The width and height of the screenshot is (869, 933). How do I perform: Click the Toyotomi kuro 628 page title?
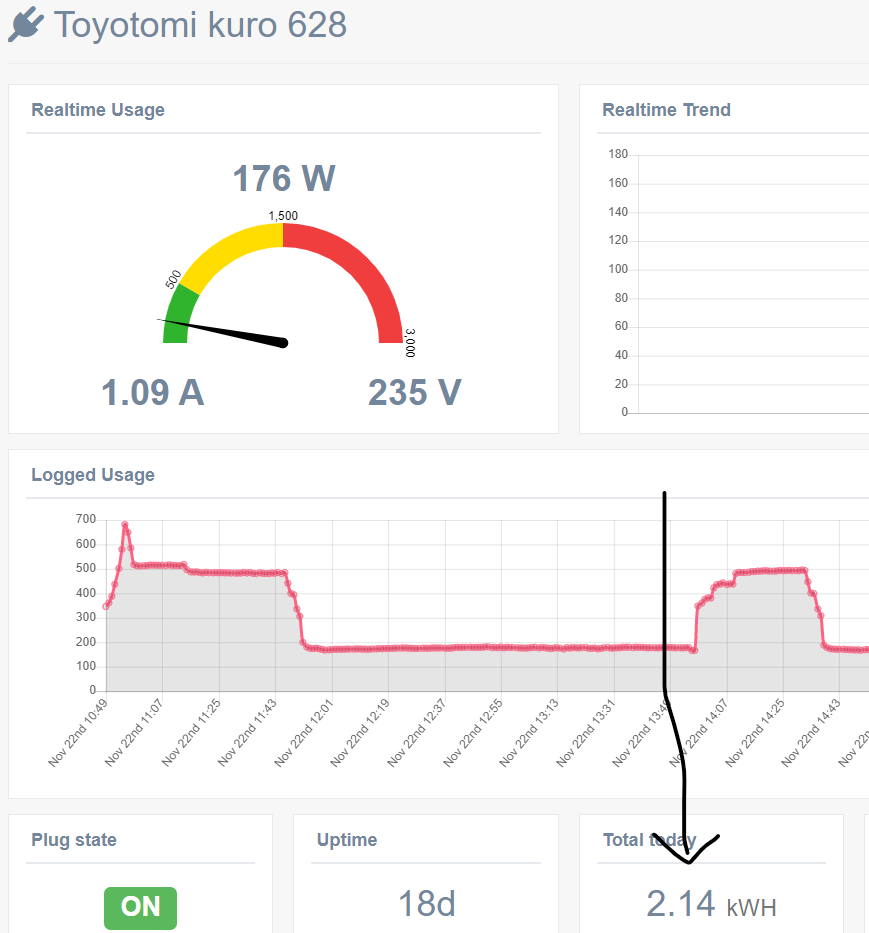[x=200, y=25]
